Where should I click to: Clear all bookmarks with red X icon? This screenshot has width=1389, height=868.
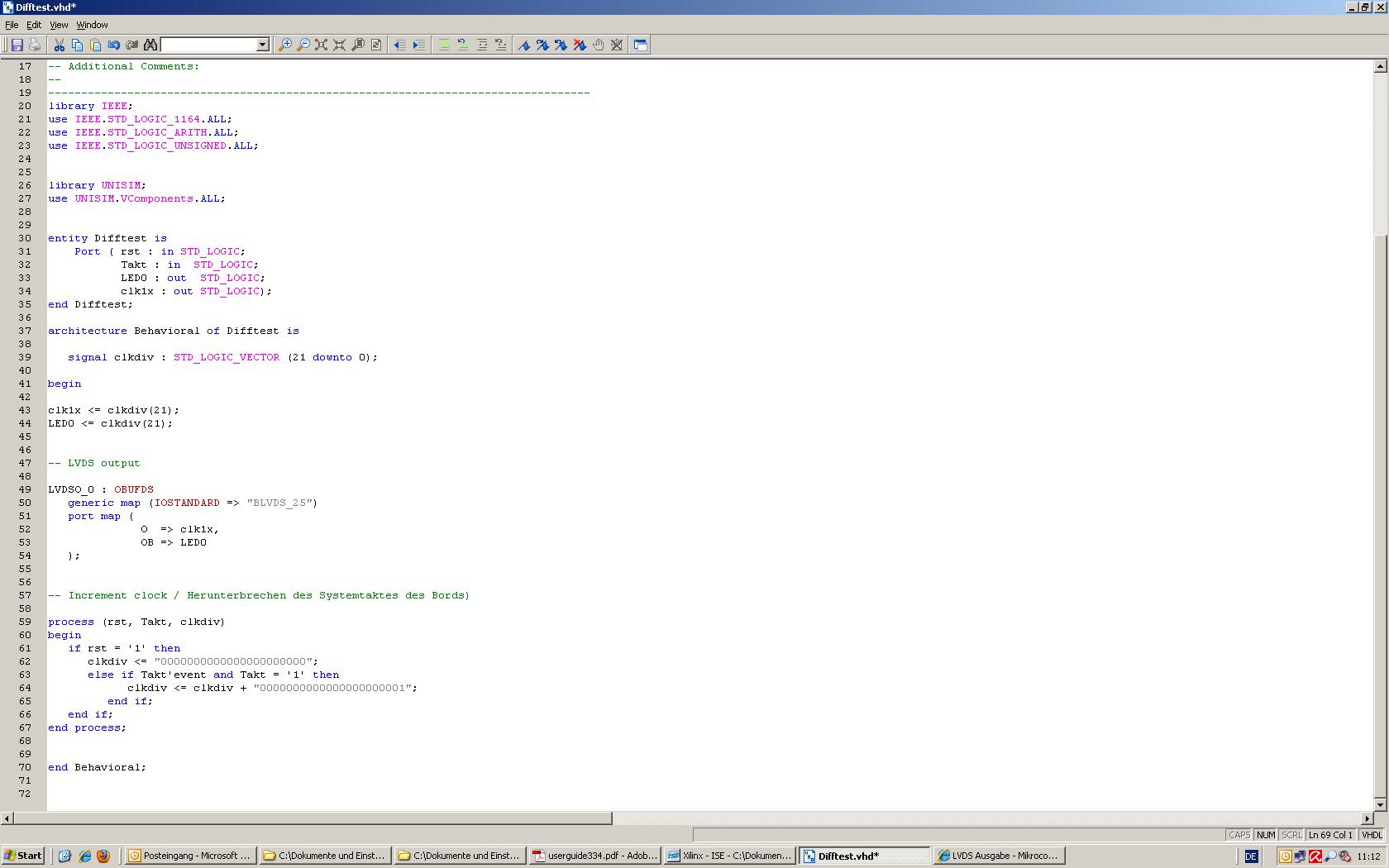tap(580, 45)
